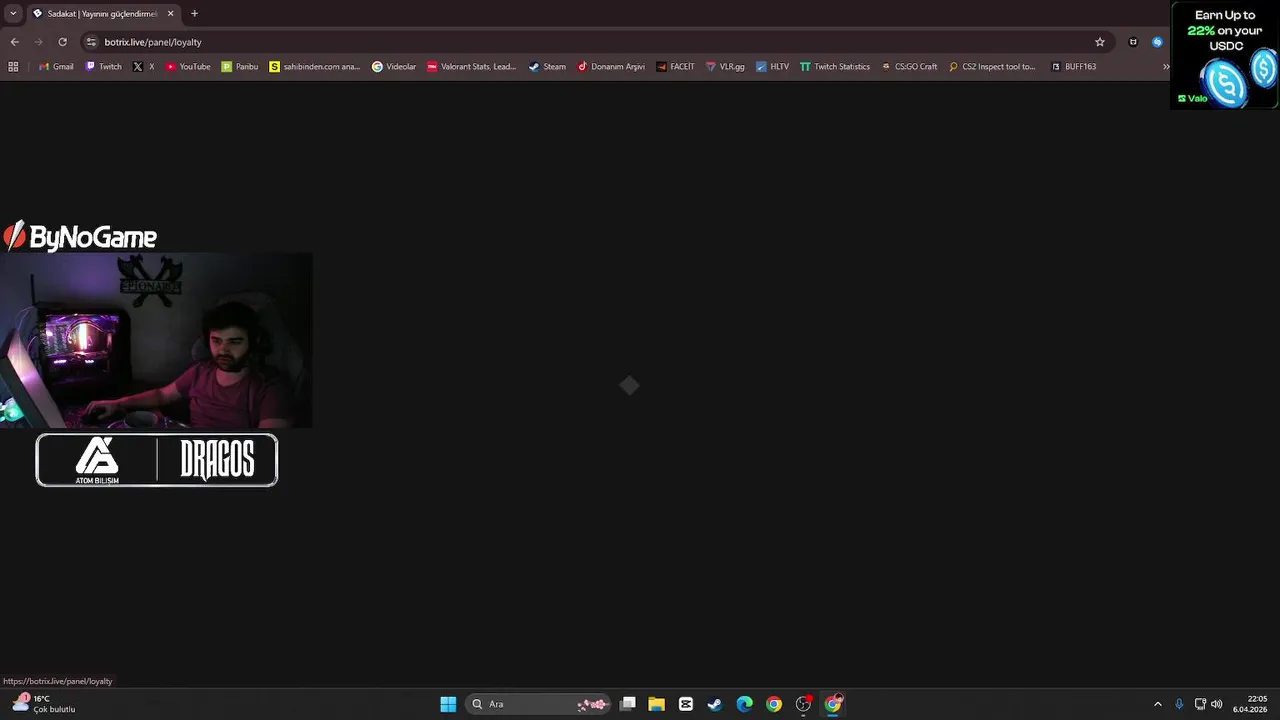Click the USDC earn advertisement
Screen dimensions: 1280x720
pyautogui.click(x=1225, y=55)
